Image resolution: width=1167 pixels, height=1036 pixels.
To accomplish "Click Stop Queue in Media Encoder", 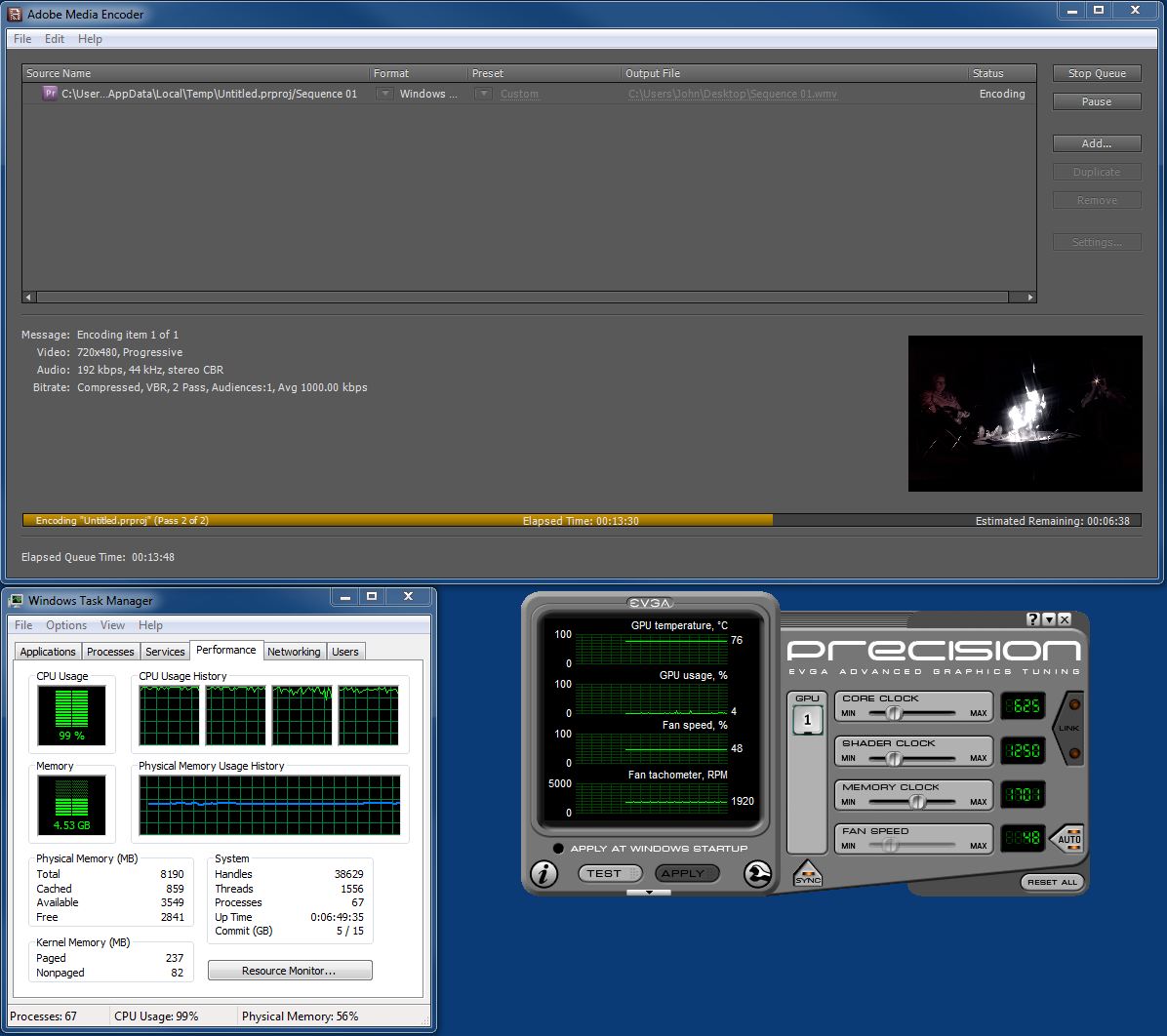I will (x=1097, y=73).
